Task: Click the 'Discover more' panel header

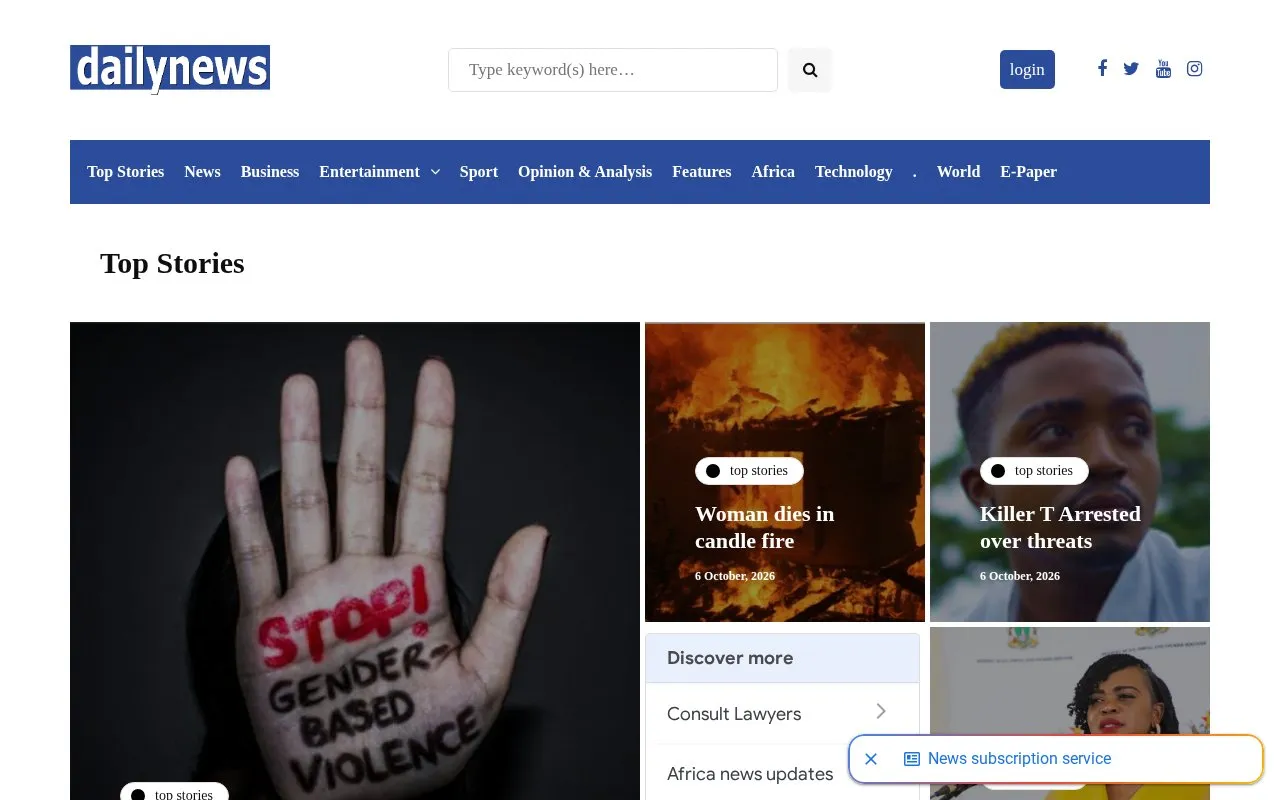Action: (x=782, y=658)
